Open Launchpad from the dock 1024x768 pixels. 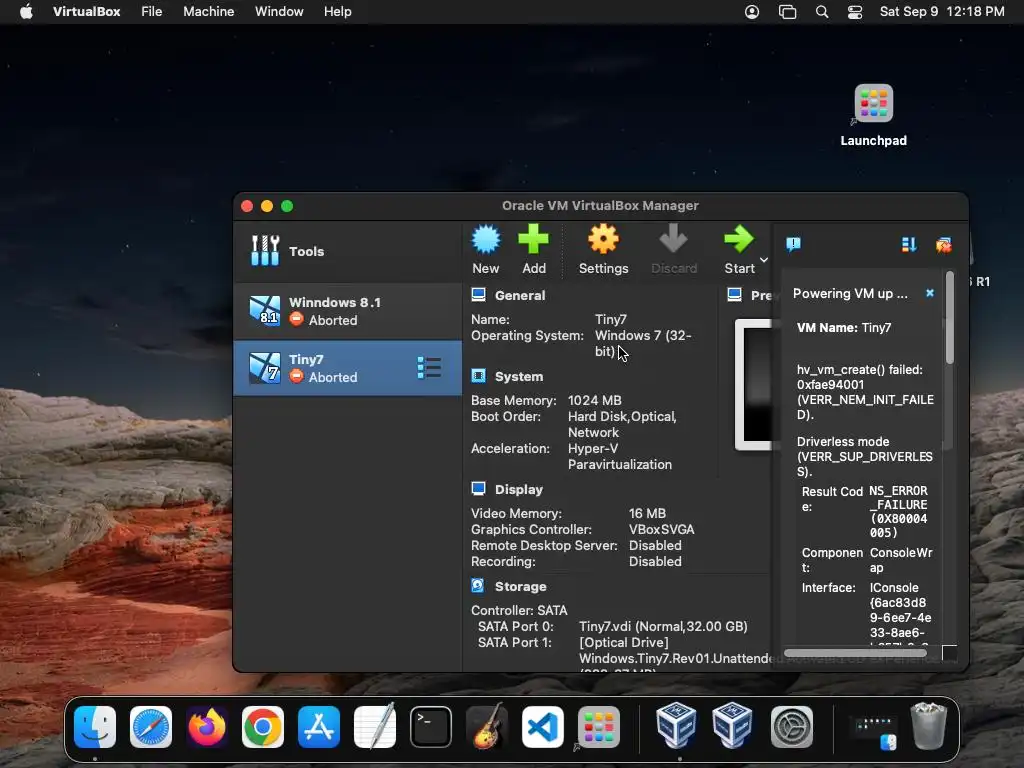(598, 727)
